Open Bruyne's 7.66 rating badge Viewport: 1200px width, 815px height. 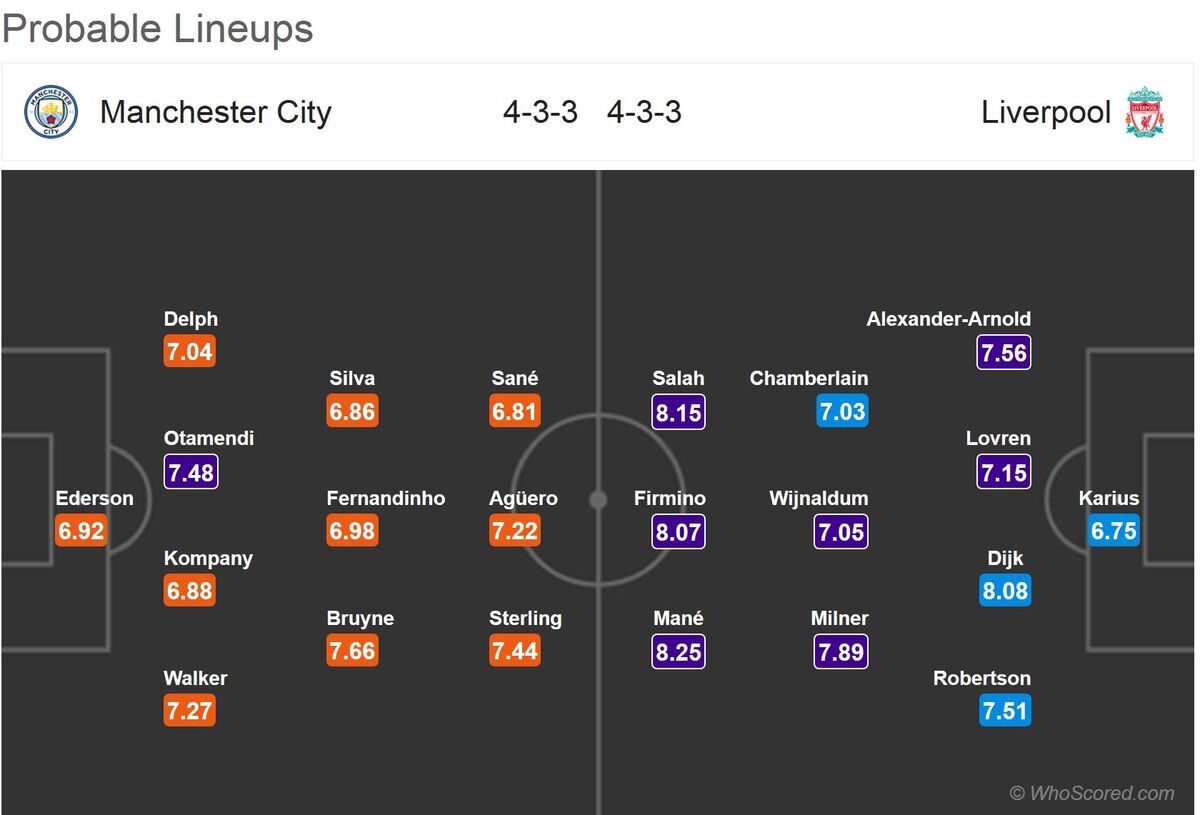coord(352,651)
